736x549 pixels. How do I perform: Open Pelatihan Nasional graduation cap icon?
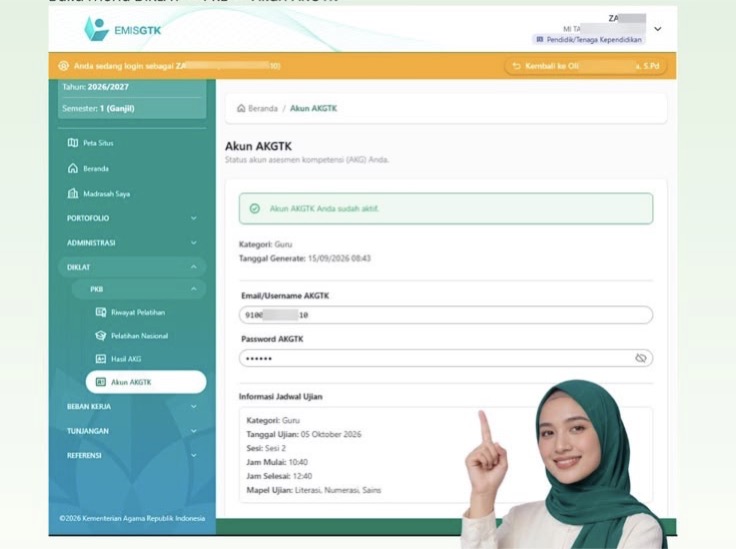coord(100,336)
